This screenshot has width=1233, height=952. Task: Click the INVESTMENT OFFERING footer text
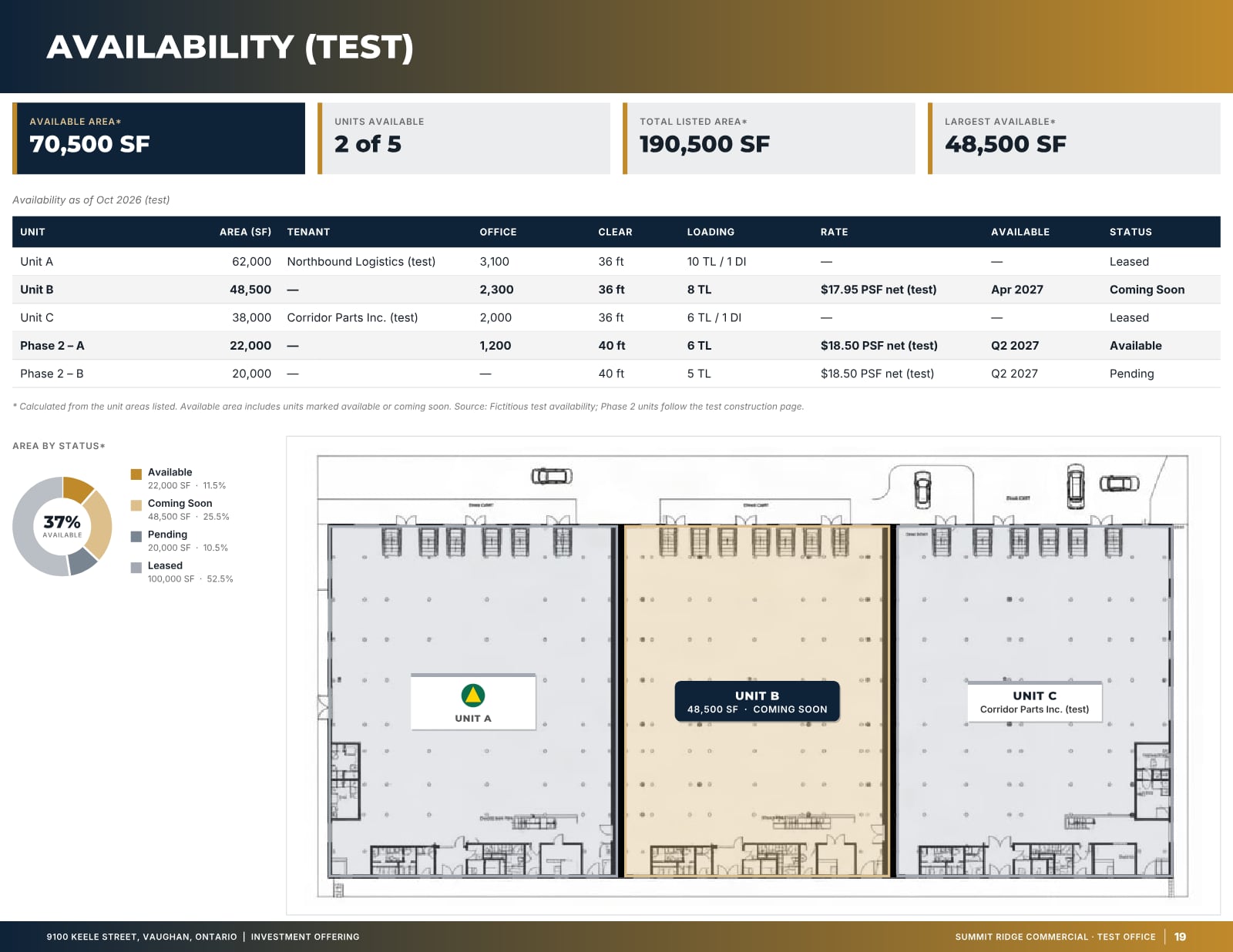pyautogui.click(x=305, y=937)
